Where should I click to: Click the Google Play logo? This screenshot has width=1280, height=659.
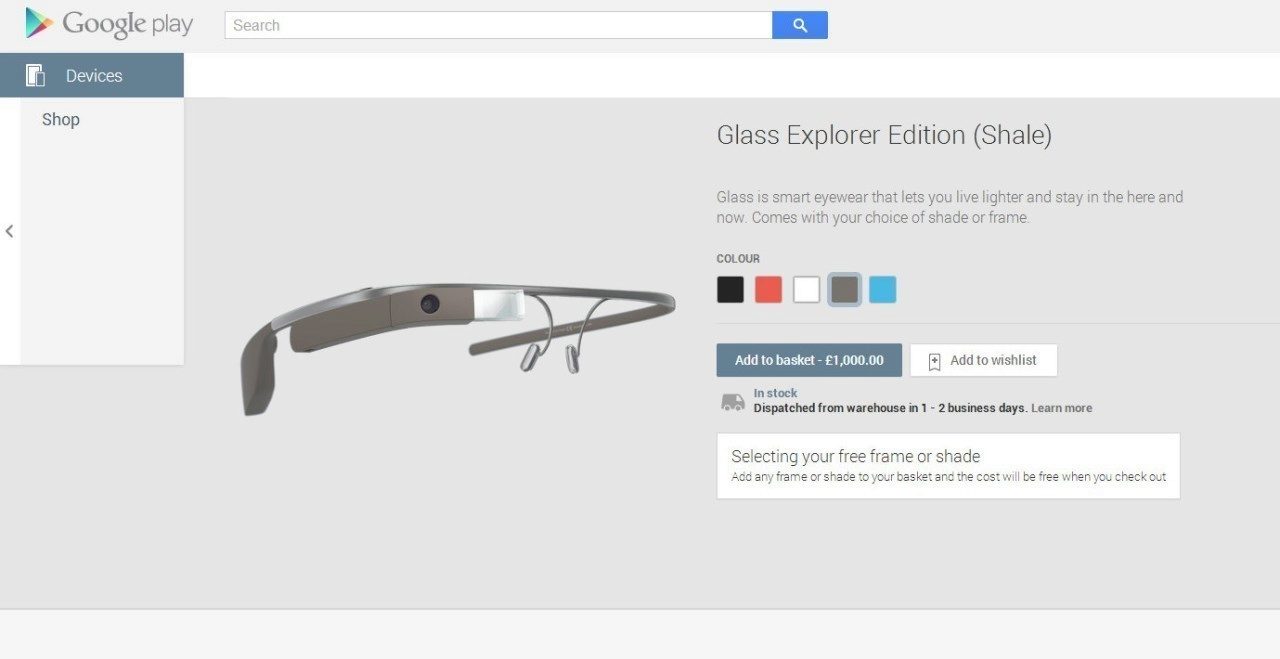pos(109,24)
